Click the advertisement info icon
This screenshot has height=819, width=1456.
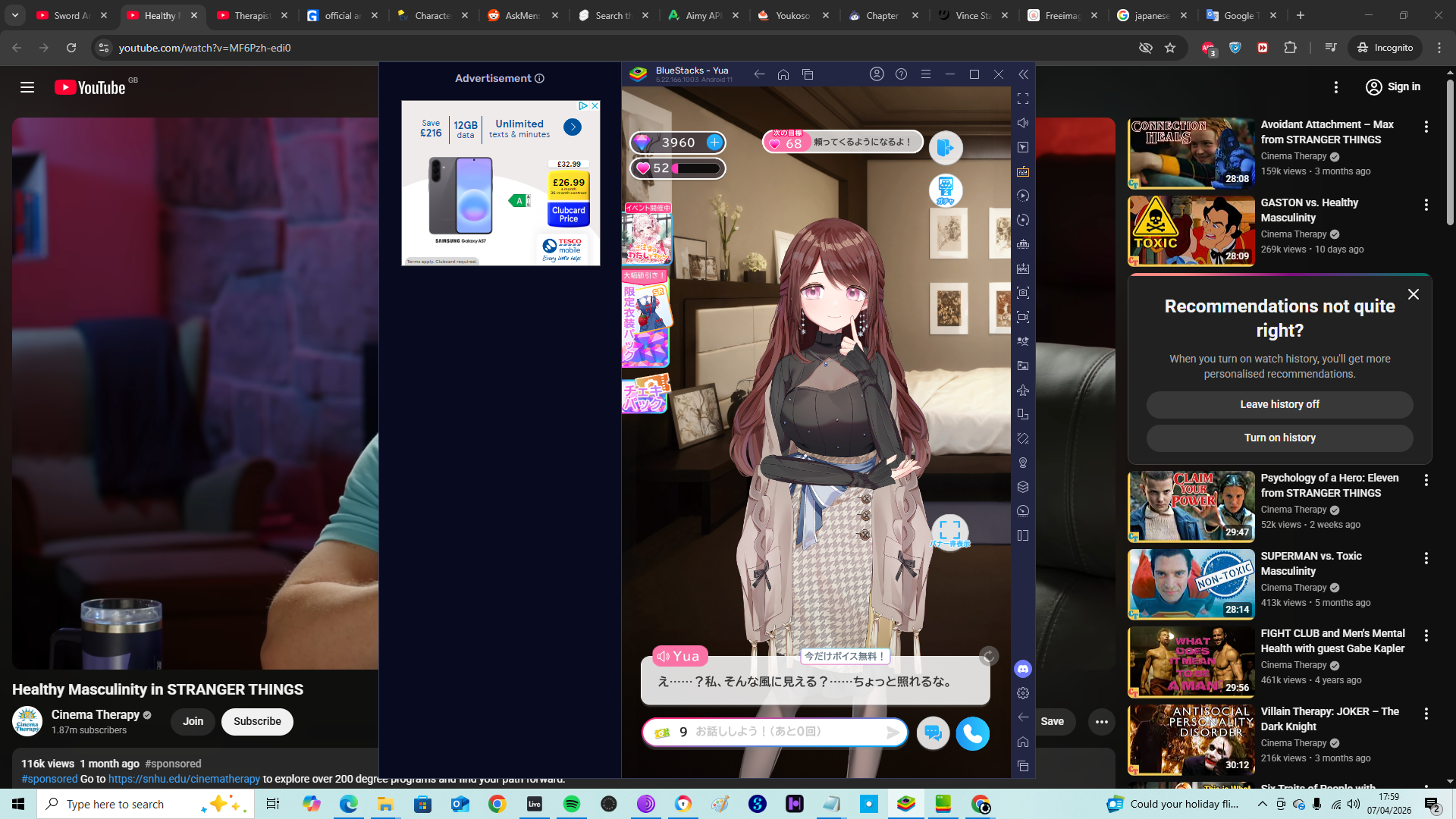click(539, 78)
